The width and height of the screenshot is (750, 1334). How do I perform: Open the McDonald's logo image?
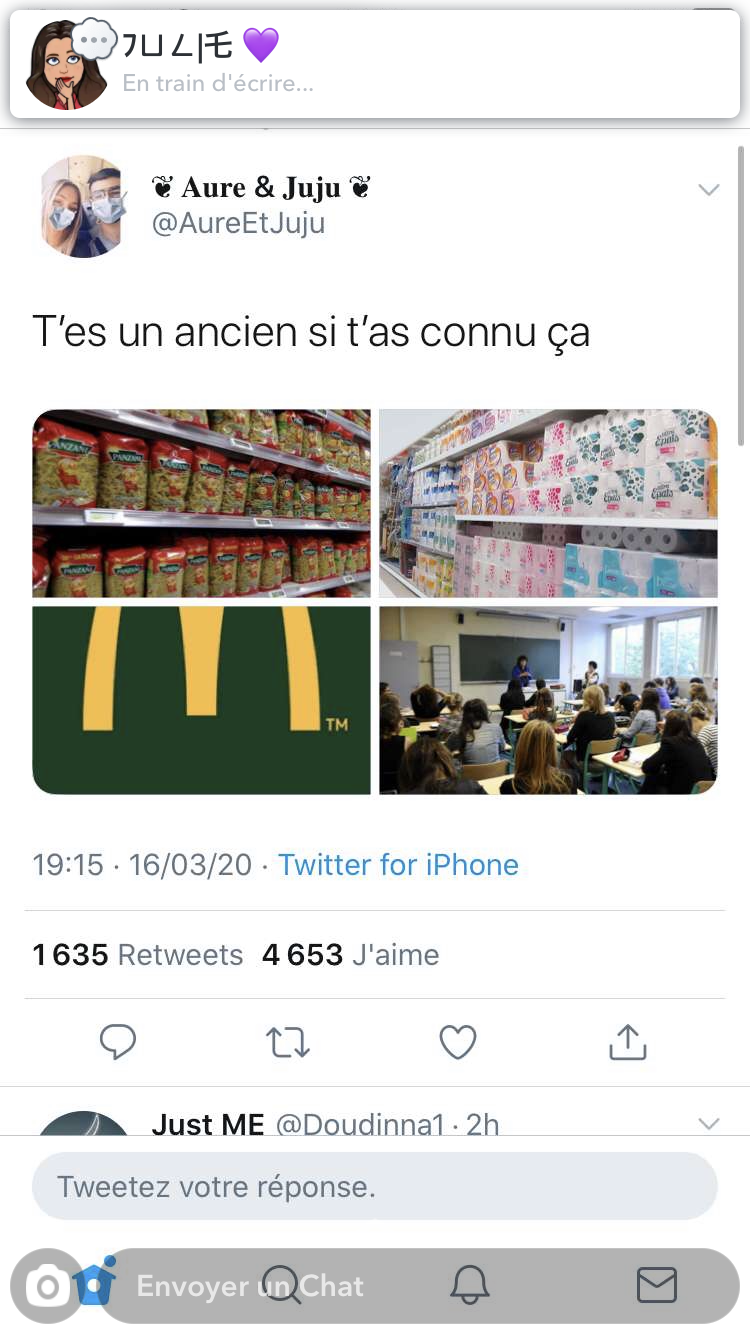tap(201, 700)
